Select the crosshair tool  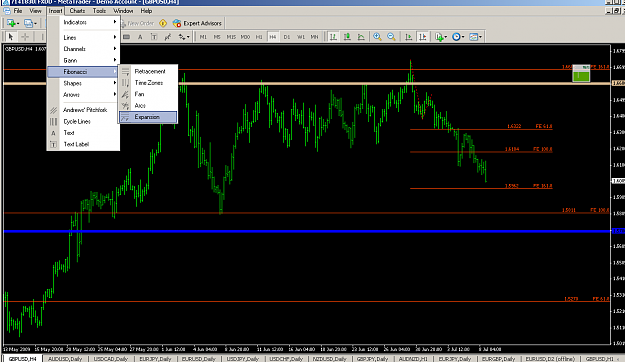tap(25, 37)
